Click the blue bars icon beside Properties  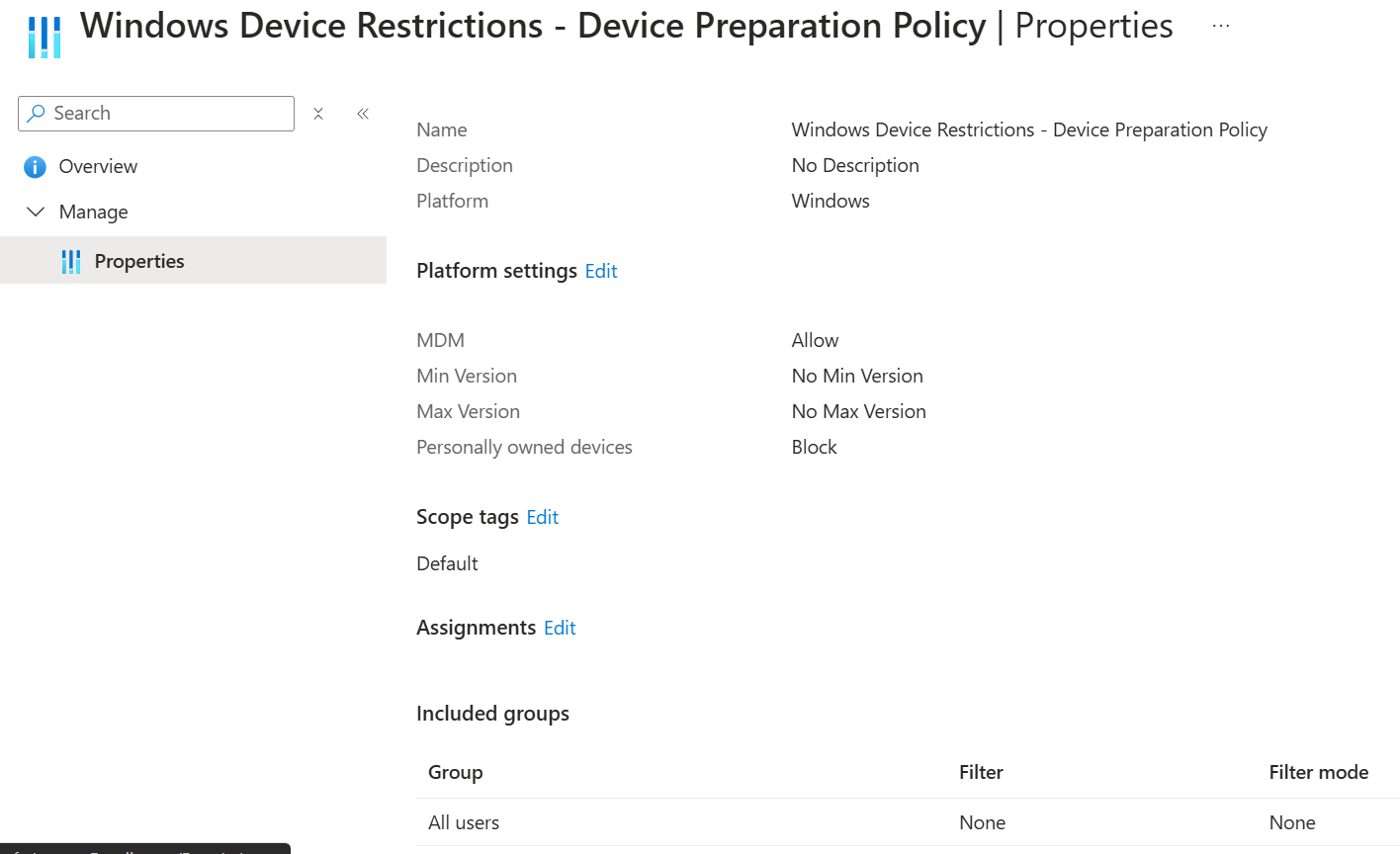click(x=70, y=260)
